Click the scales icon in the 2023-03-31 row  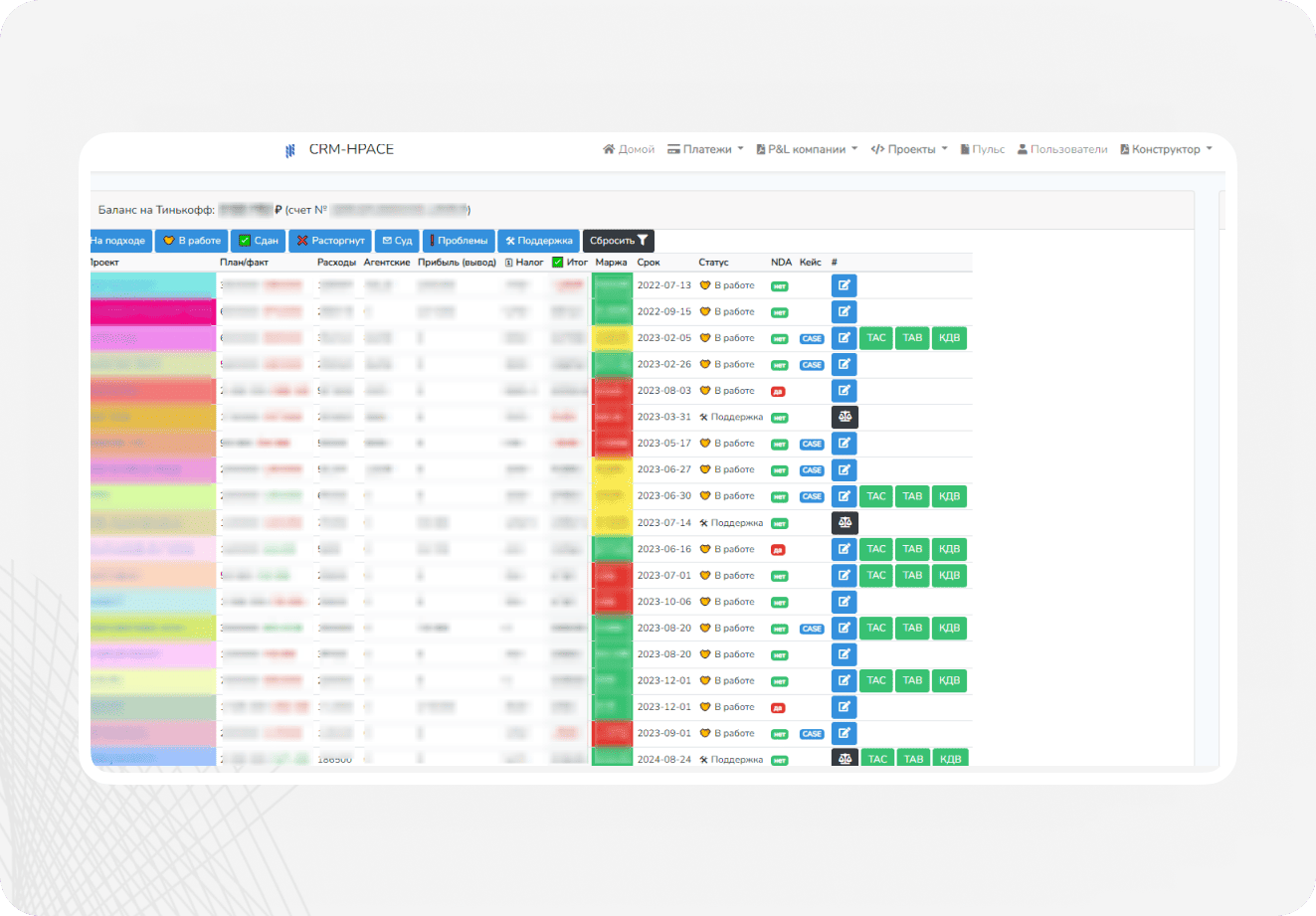[x=845, y=417]
